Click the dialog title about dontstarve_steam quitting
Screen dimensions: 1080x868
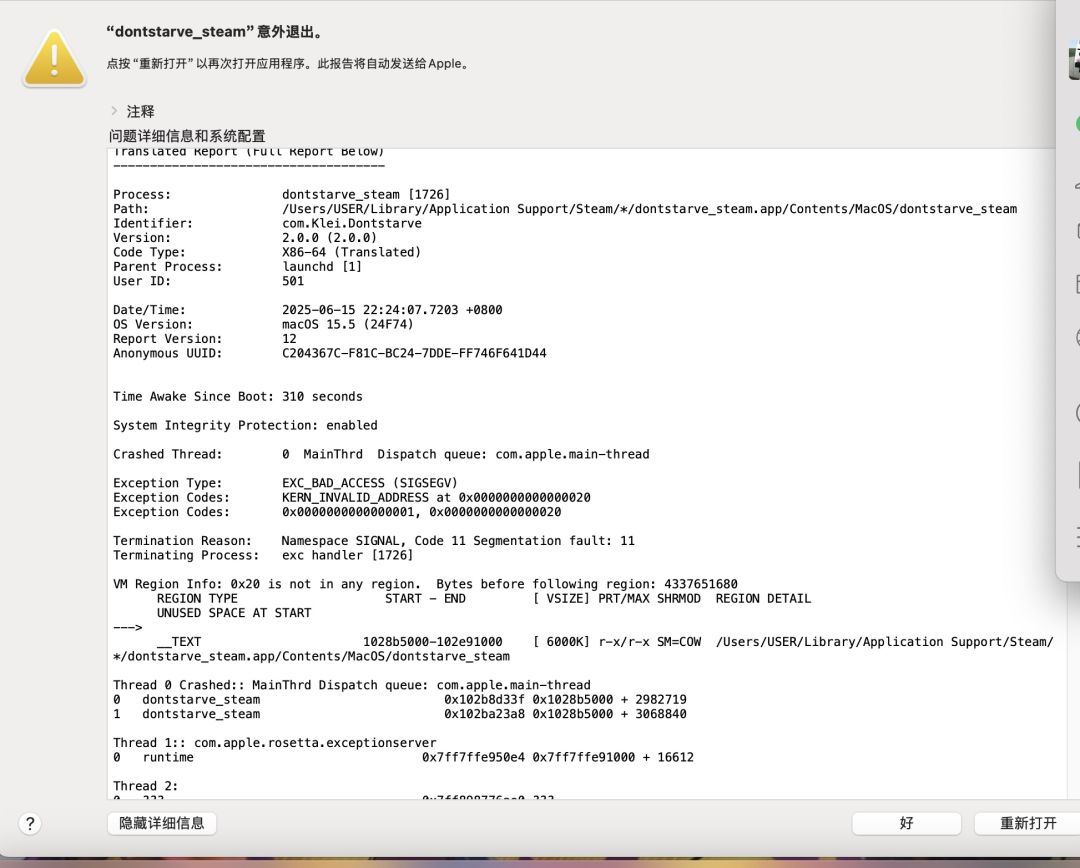[214, 32]
